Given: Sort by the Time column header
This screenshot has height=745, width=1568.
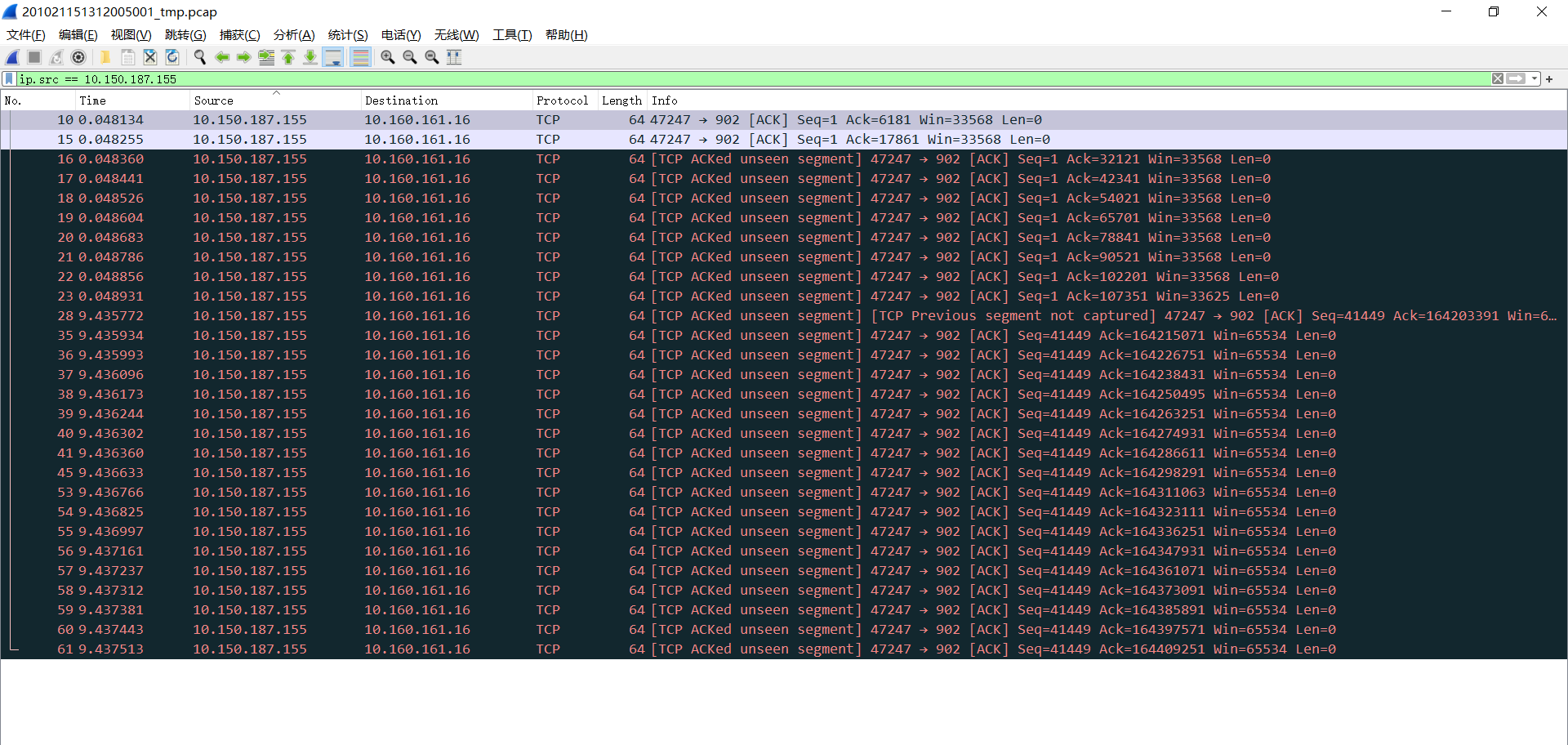Looking at the screenshot, I should click(132, 100).
